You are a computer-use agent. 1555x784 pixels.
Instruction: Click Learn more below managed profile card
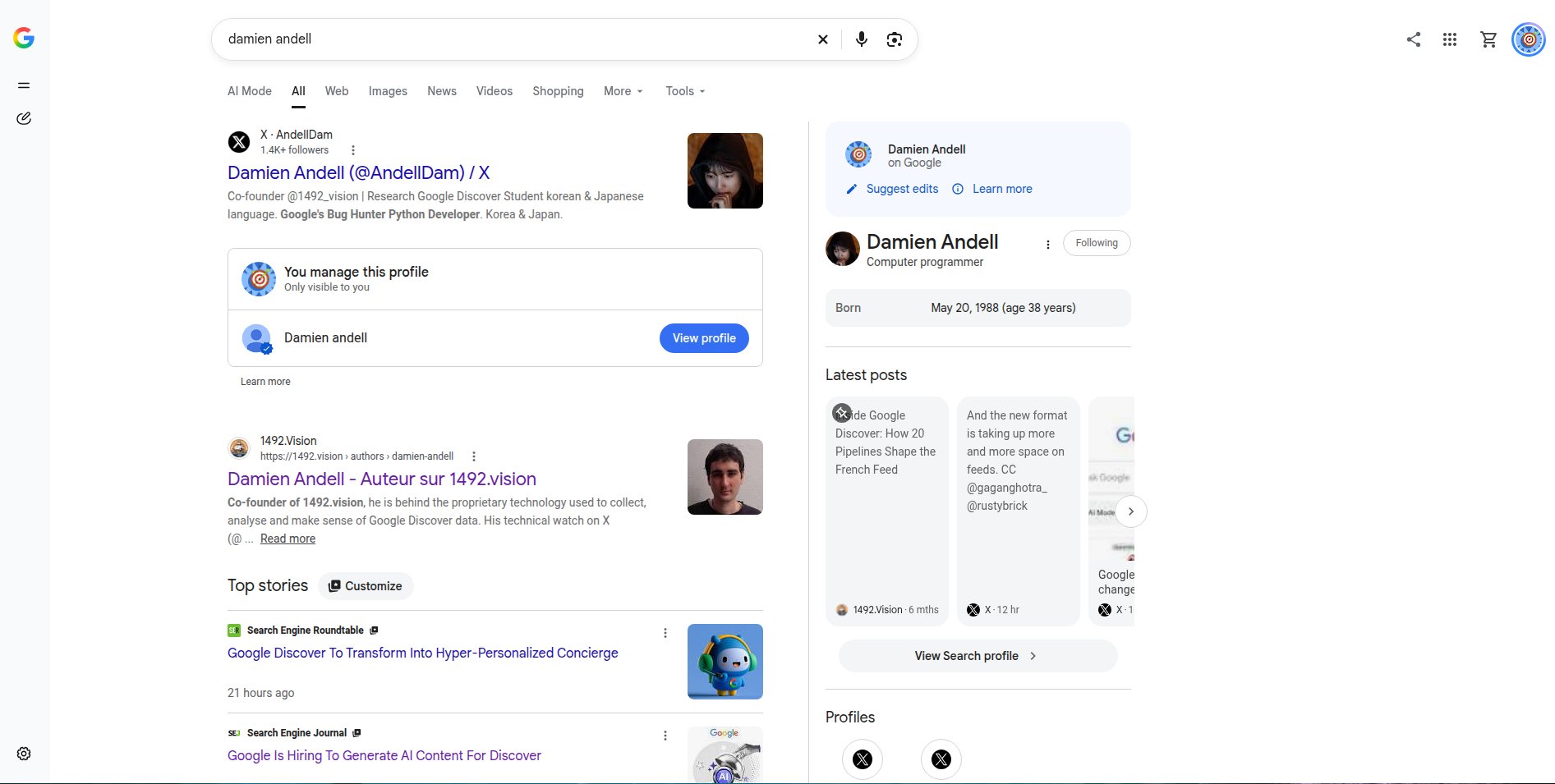(x=265, y=382)
